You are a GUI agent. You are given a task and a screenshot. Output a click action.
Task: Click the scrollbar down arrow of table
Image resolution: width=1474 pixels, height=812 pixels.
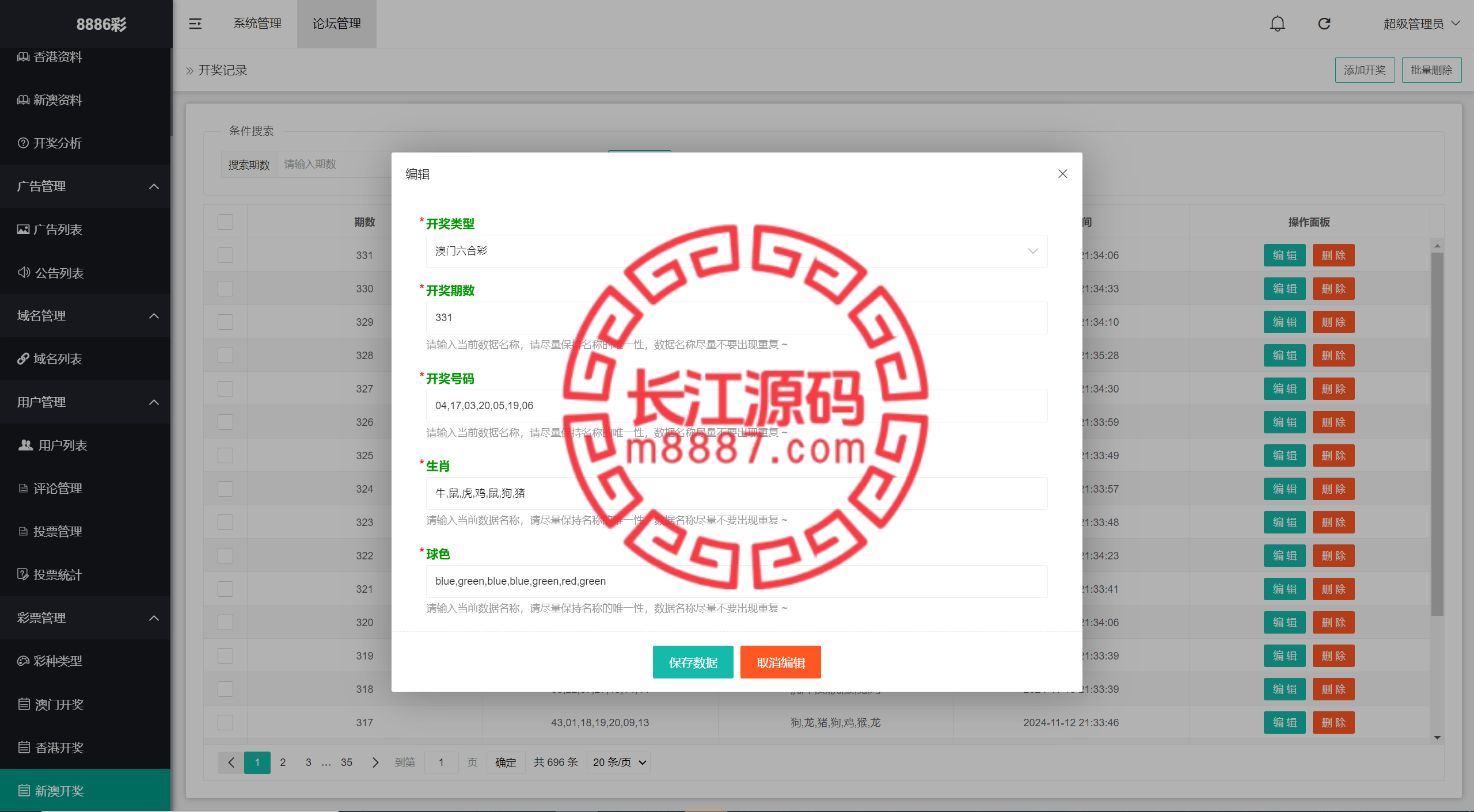pos(1437,737)
